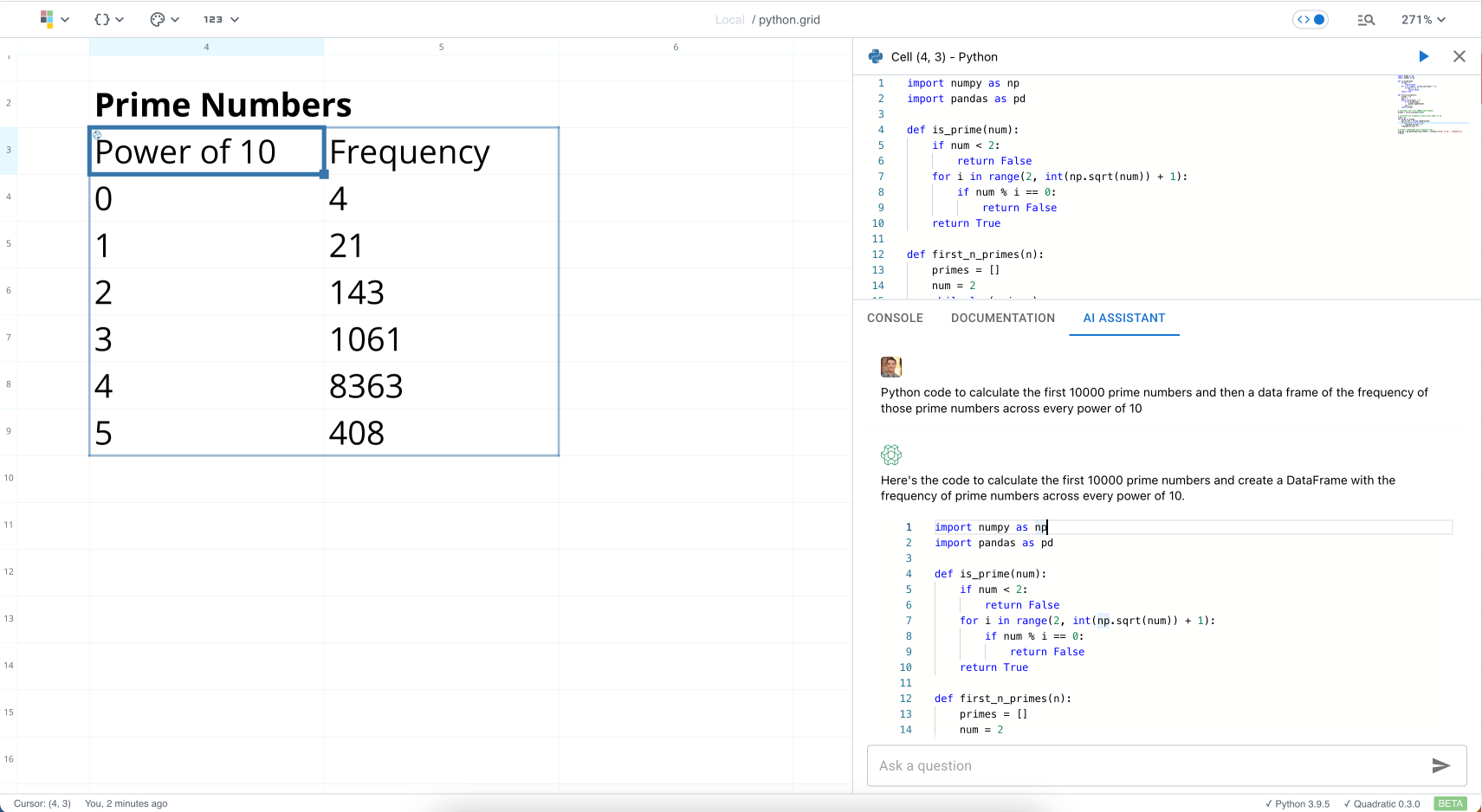Run the Python cell with play button
Viewport: 1482px width, 812px height.
click(1423, 56)
